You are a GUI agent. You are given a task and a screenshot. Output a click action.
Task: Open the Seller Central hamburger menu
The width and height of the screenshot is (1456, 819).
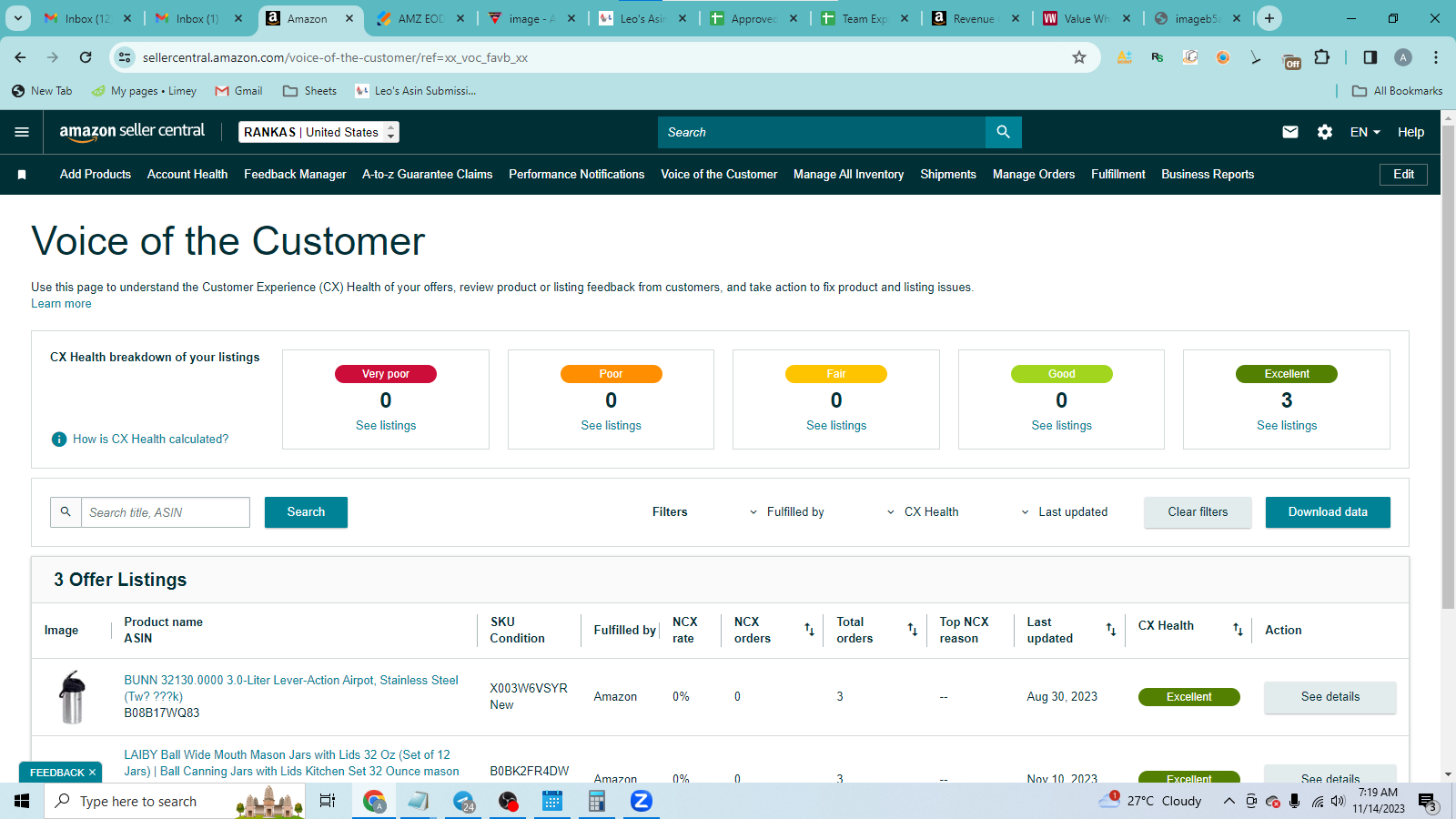point(22,132)
